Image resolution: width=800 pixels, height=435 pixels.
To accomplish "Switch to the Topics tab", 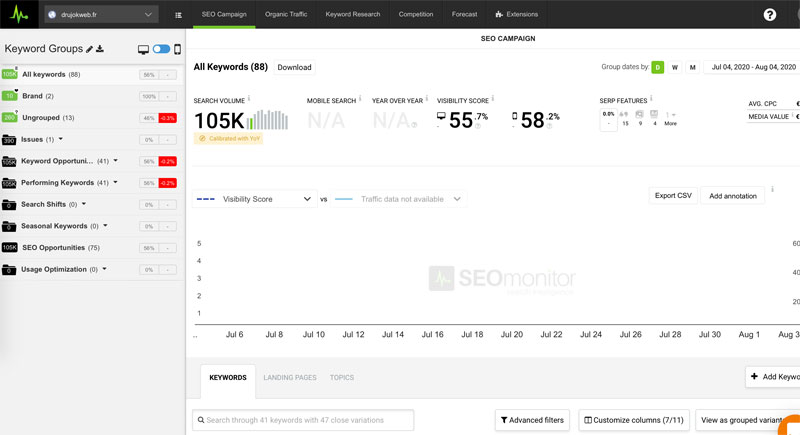I will 342,377.
